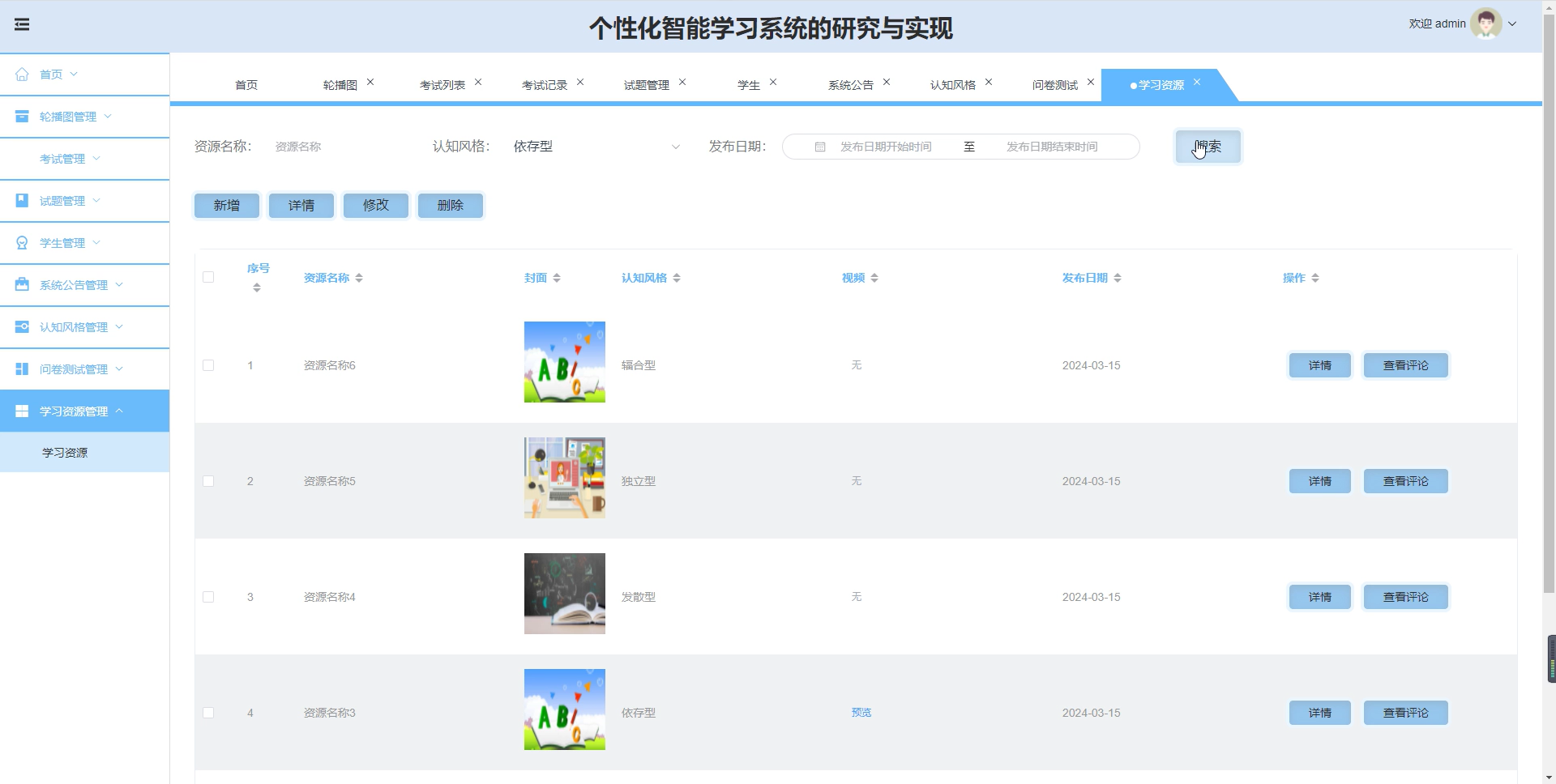
Task: Click the 认知风格管理 sidebar icon
Action: tap(22, 326)
